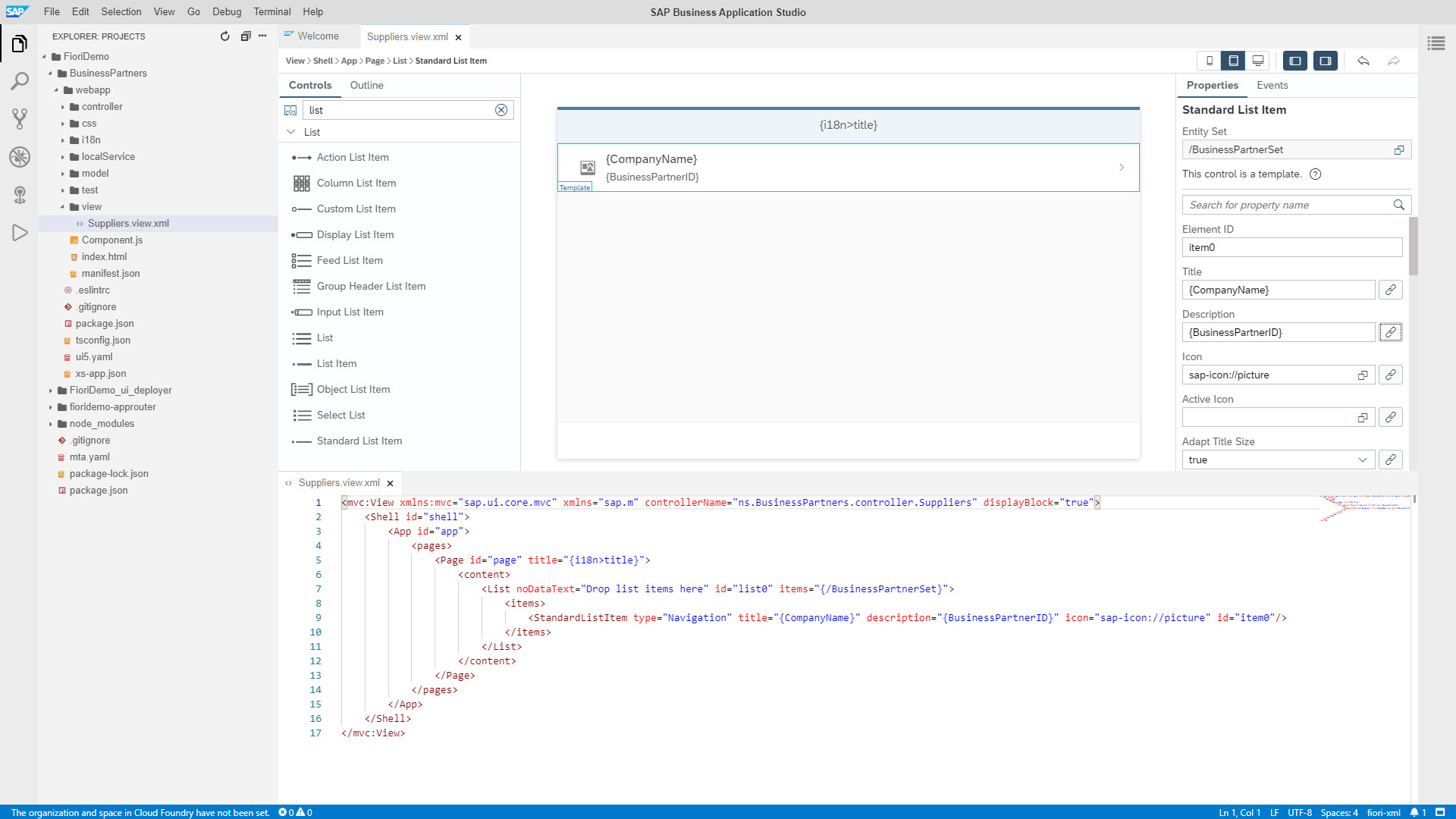This screenshot has height=819, width=1456.
Task: Refresh the Explorer projects tree
Action: (224, 36)
